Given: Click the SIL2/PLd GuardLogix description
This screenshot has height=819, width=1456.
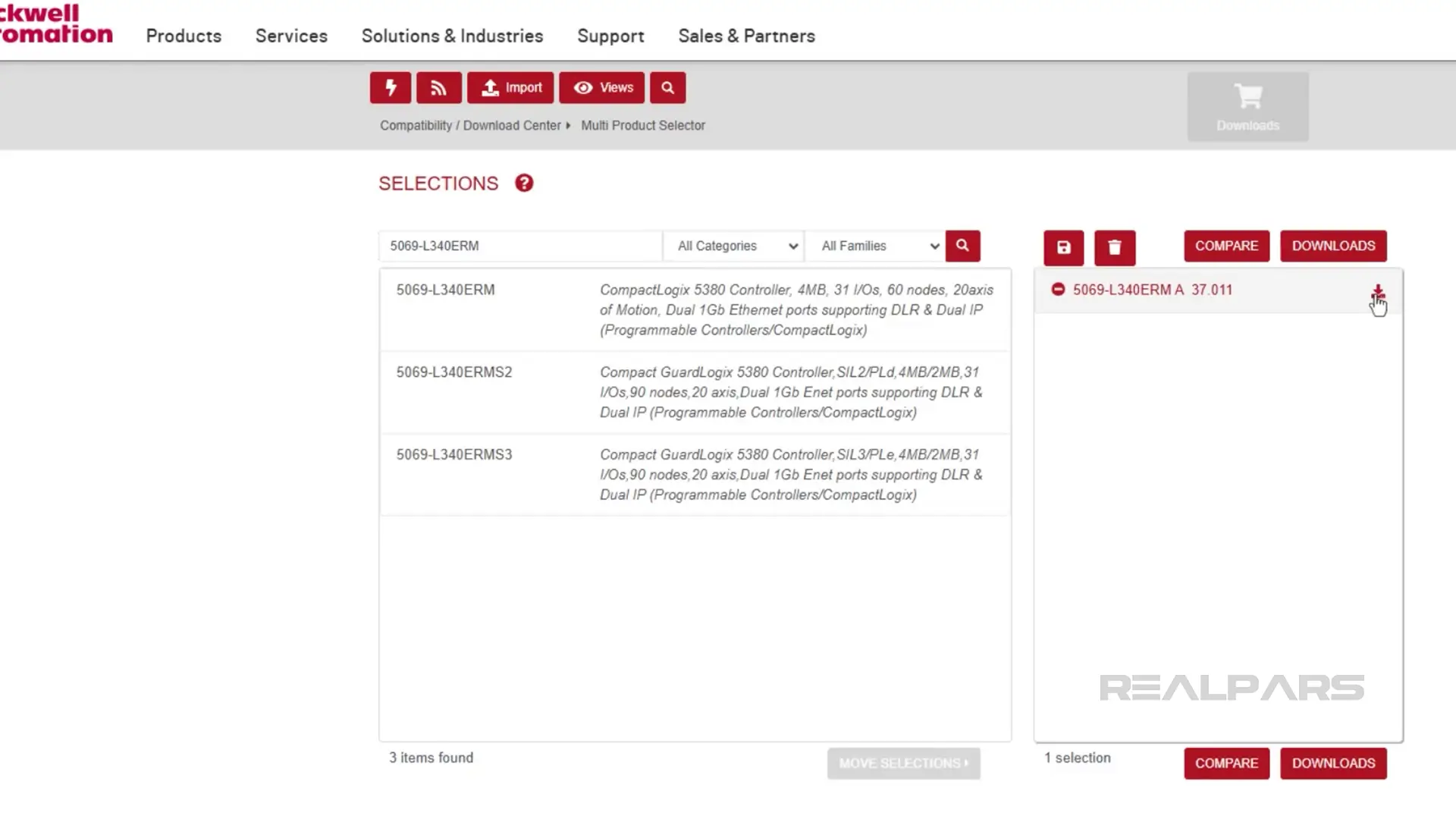Looking at the screenshot, I should 791,392.
